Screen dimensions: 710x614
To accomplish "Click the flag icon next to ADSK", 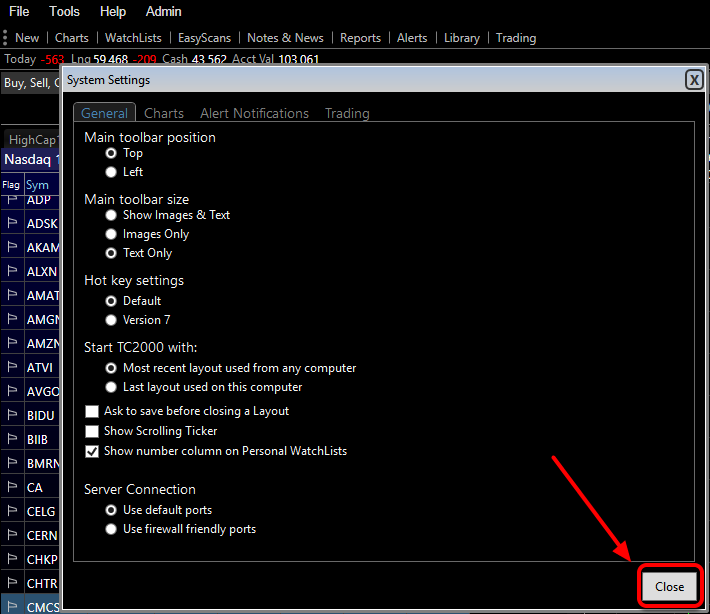I will pyautogui.click(x=12, y=223).
